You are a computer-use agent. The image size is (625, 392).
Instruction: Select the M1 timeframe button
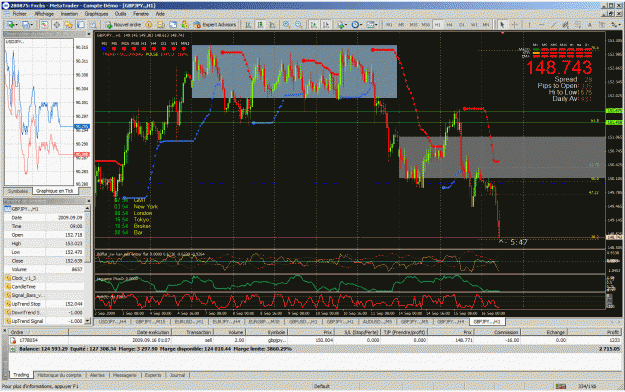coord(389,25)
